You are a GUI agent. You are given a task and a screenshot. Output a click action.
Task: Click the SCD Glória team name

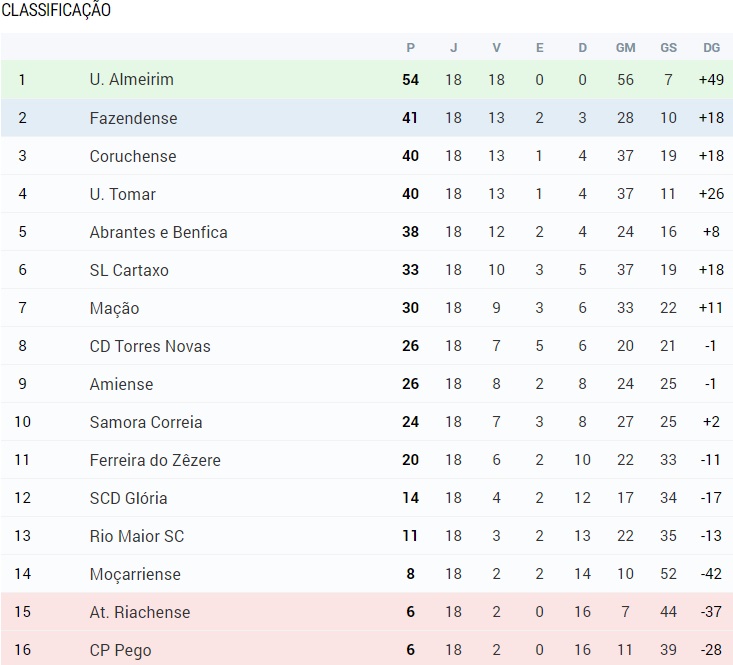tap(129, 498)
